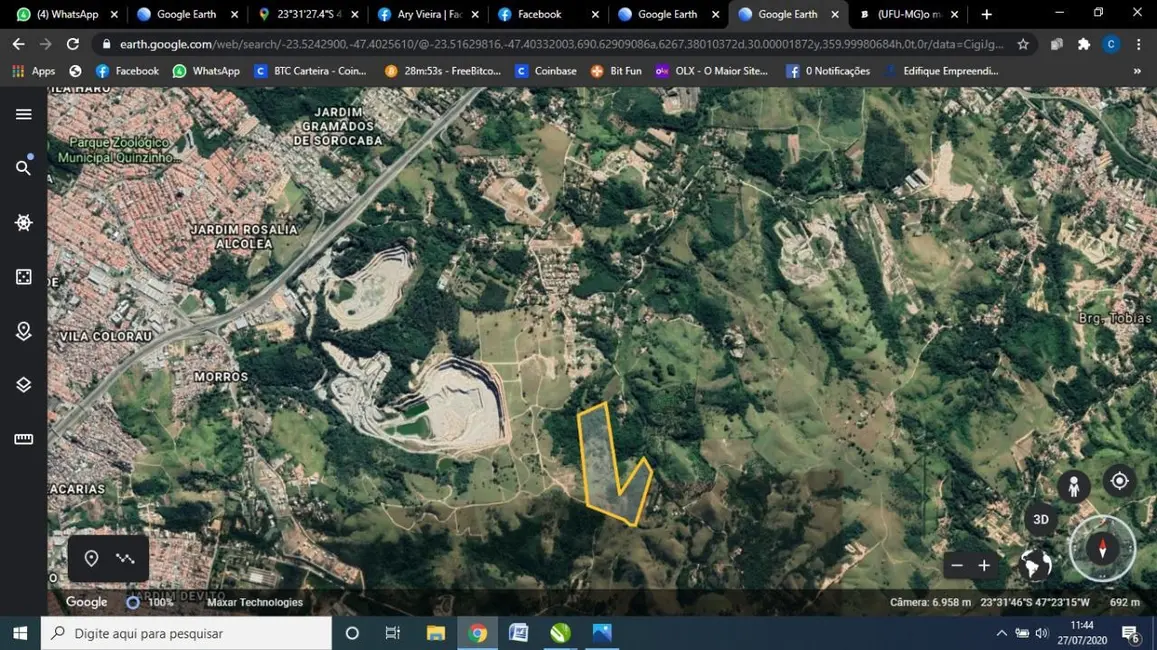This screenshot has width=1157, height=650.
Task: Open Map Style layers icon in sidebar
Action: tap(23, 384)
